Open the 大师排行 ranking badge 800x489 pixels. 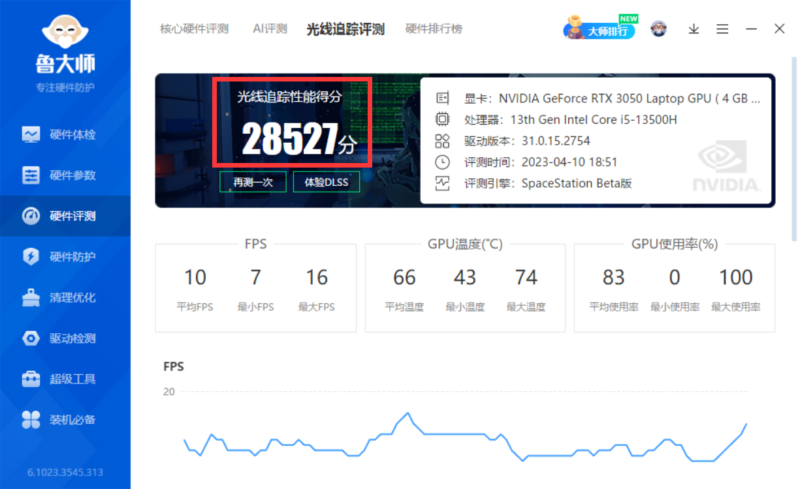tap(601, 28)
